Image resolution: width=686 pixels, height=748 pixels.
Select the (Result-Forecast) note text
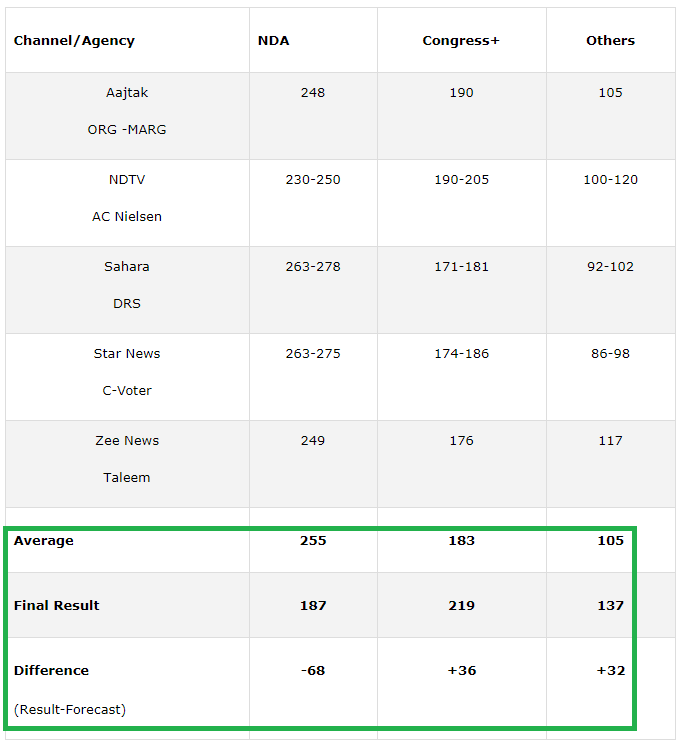[x=70, y=710]
